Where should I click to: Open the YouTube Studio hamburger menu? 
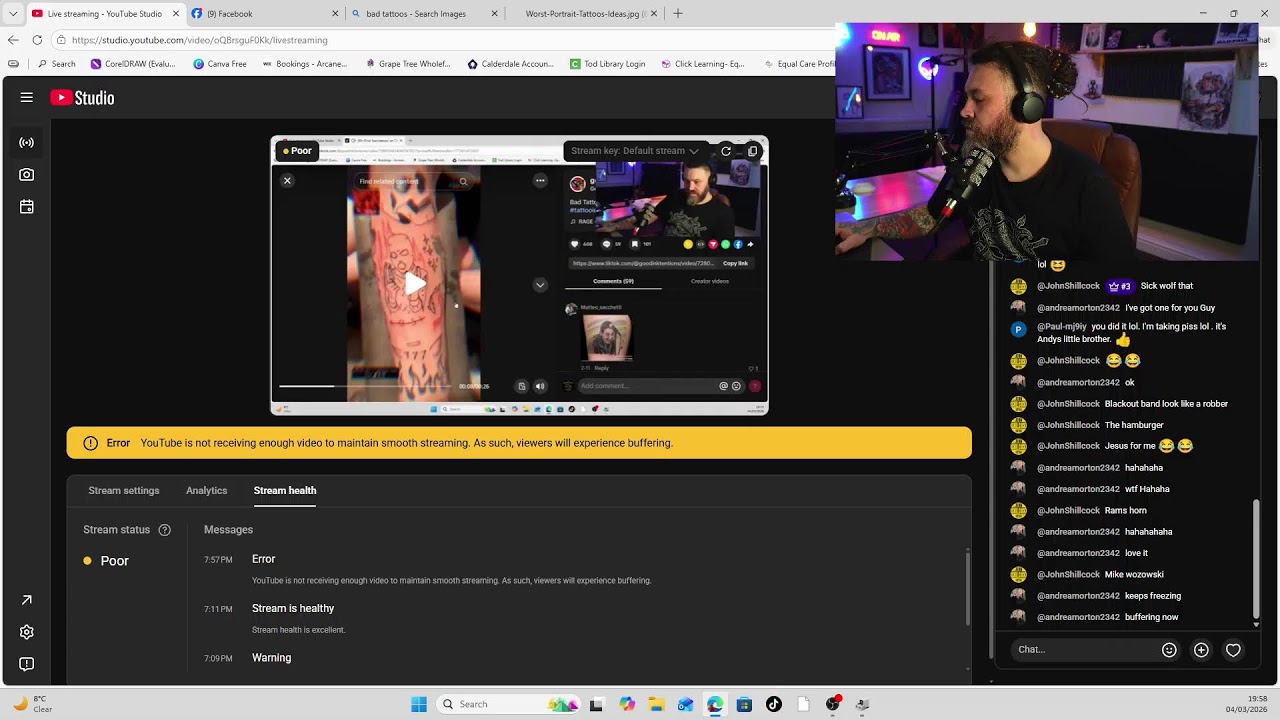(27, 97)
